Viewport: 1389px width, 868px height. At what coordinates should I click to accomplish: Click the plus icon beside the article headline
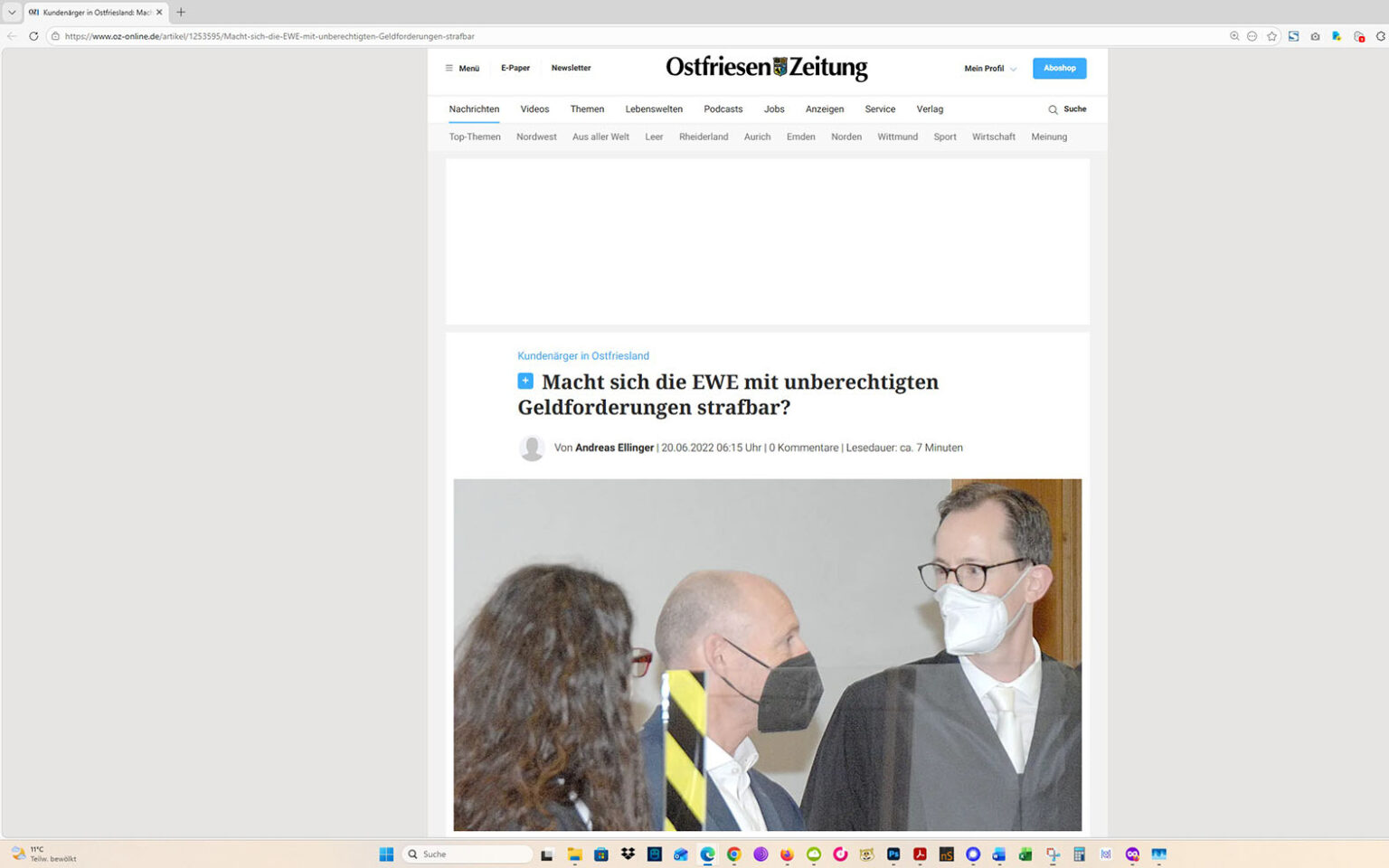525,381
